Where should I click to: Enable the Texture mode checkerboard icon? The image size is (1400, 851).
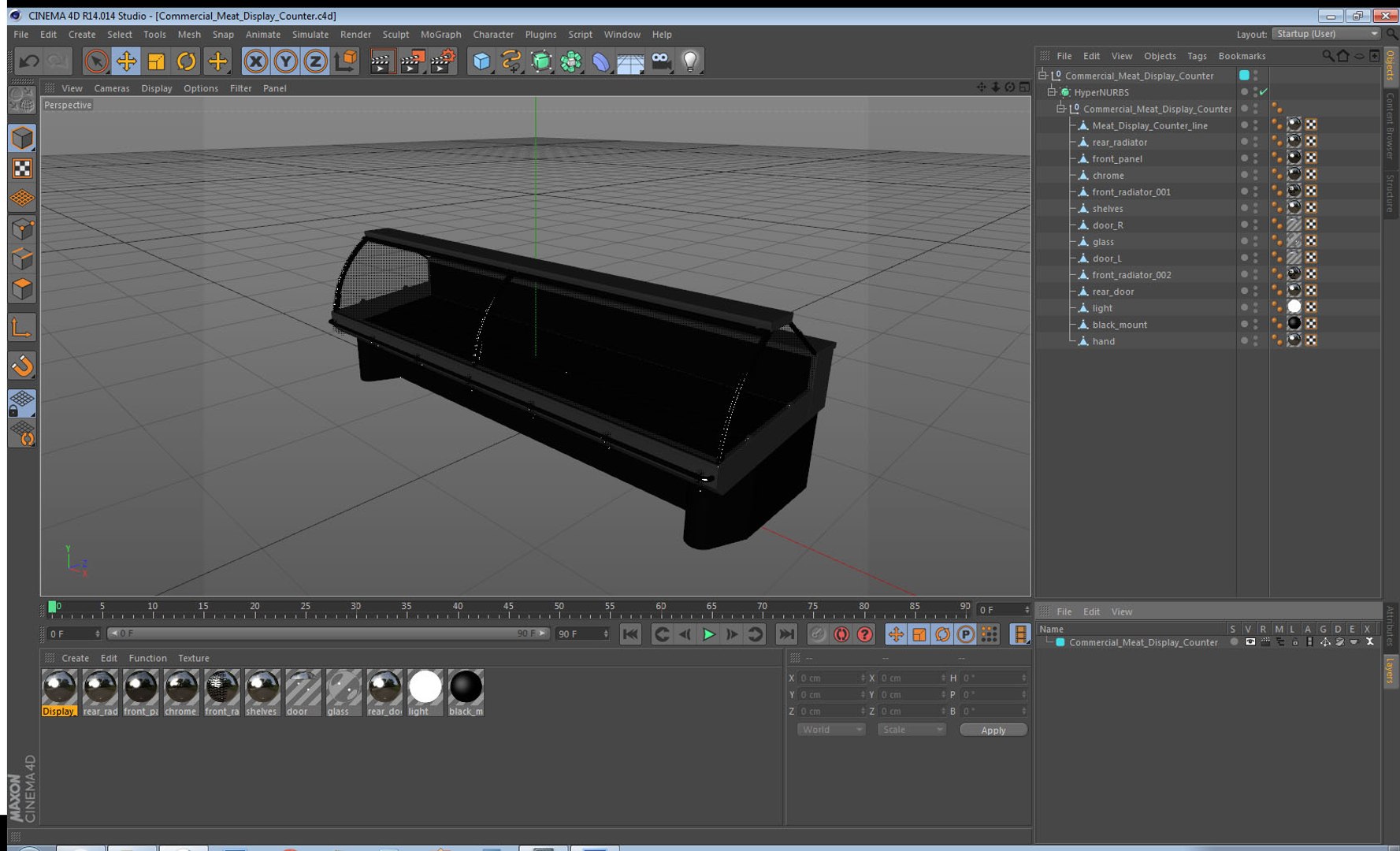pyautogui.click(x=22, y=169)
